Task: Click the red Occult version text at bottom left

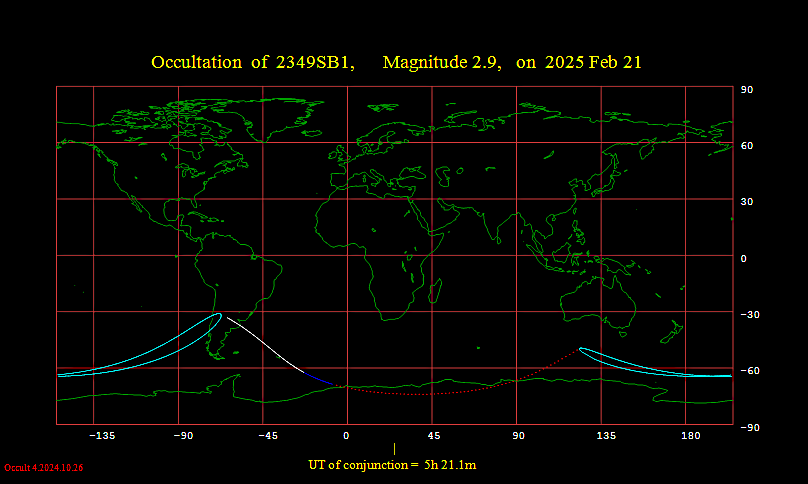Action: (43, 467)
